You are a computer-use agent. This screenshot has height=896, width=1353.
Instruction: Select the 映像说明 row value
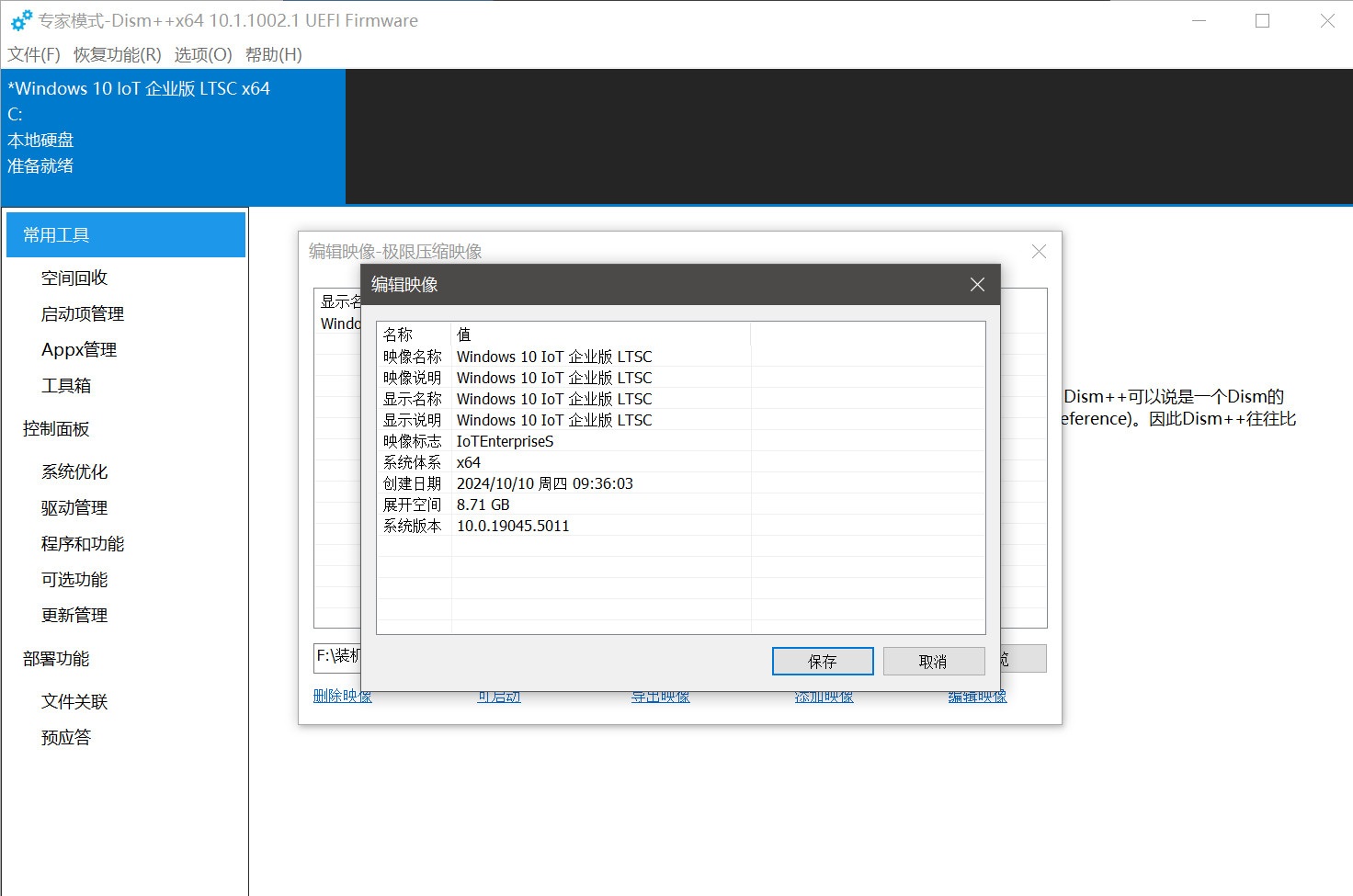click(x=554, y=378)
